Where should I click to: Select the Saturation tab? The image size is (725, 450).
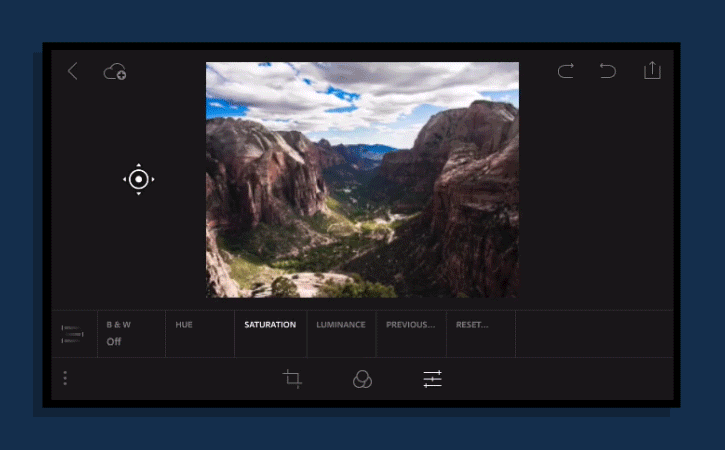tap(270, 325)
